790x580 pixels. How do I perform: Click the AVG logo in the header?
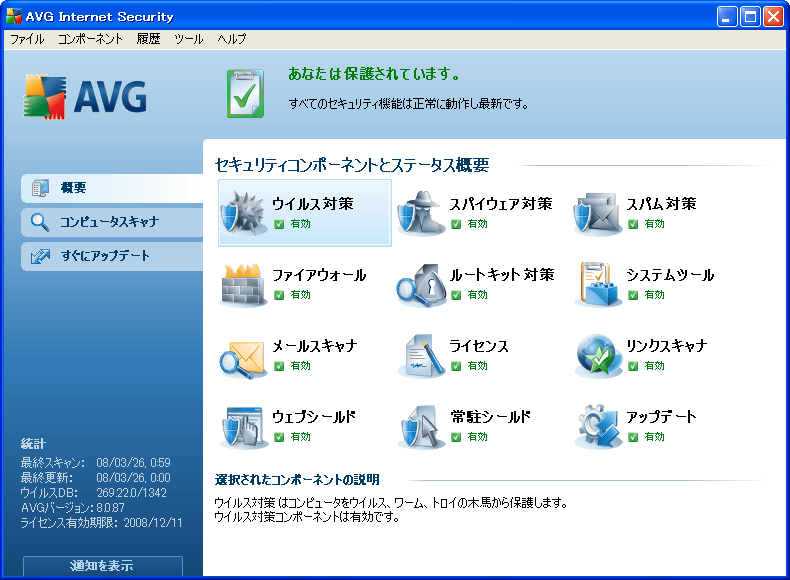tap(85, 96)
